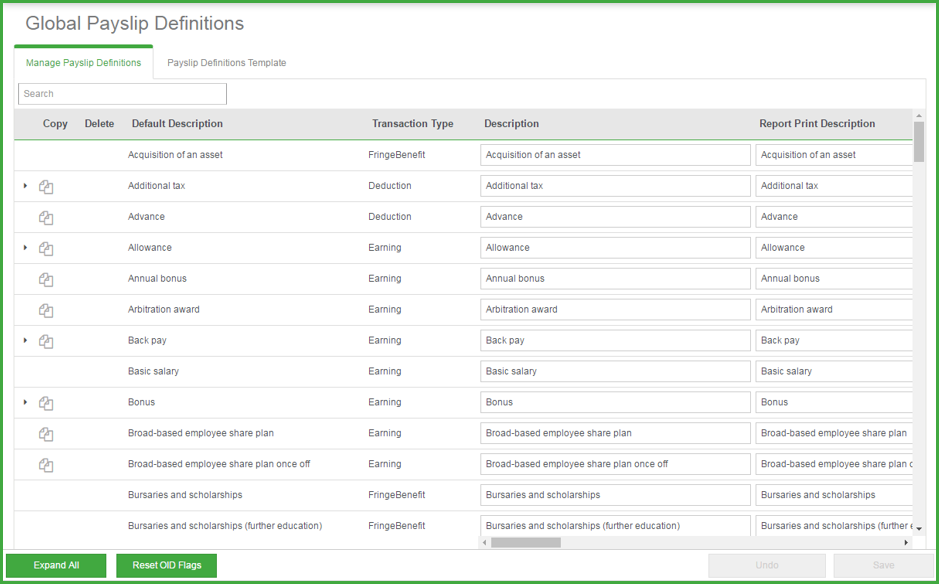Edit Description field for Basic salary
The height and width of the screenshot is (584, 939).
(x=615, y=371)
